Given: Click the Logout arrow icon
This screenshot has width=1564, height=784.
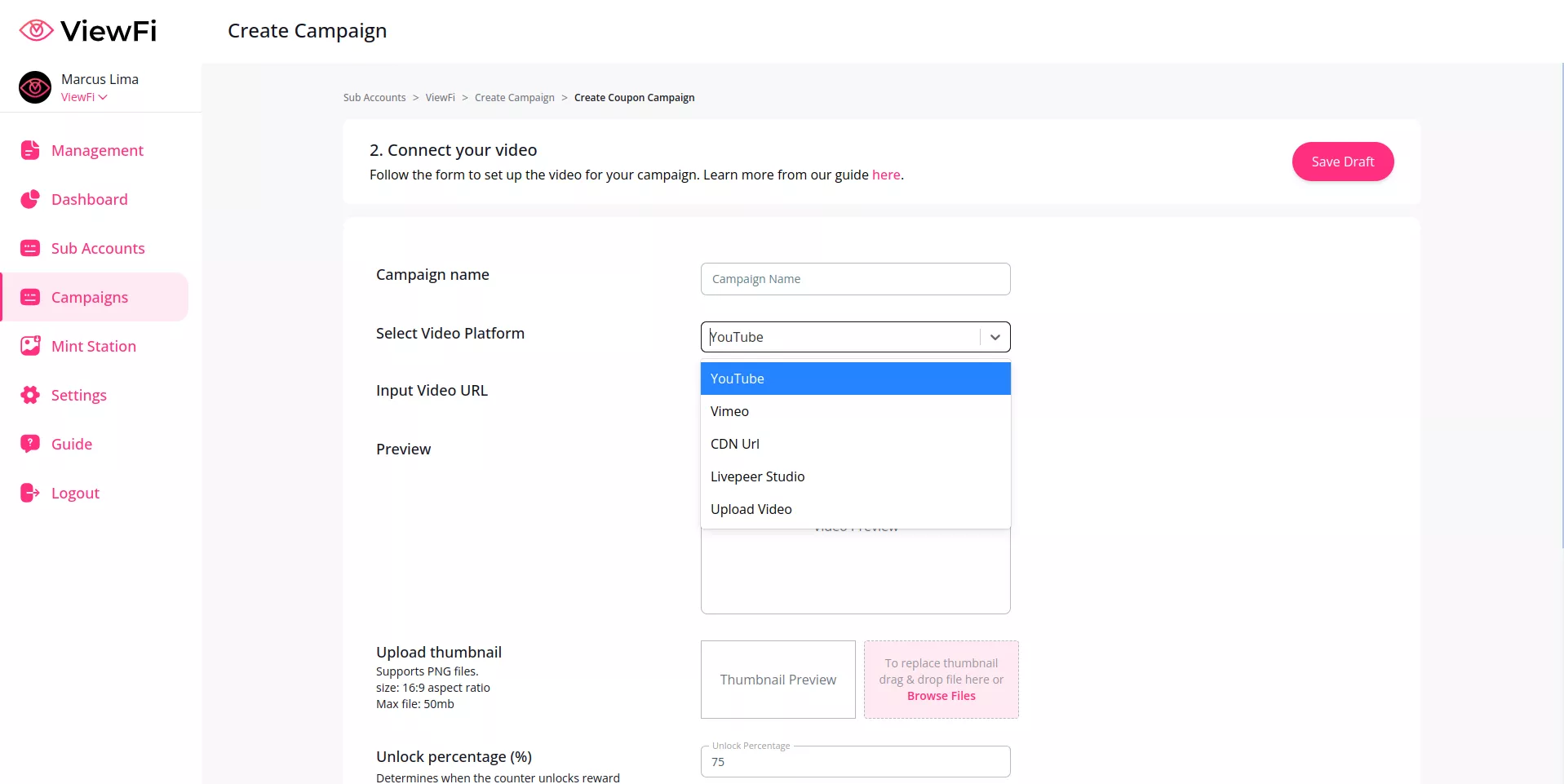Looking at the screenshot, I should coord(30,493).
